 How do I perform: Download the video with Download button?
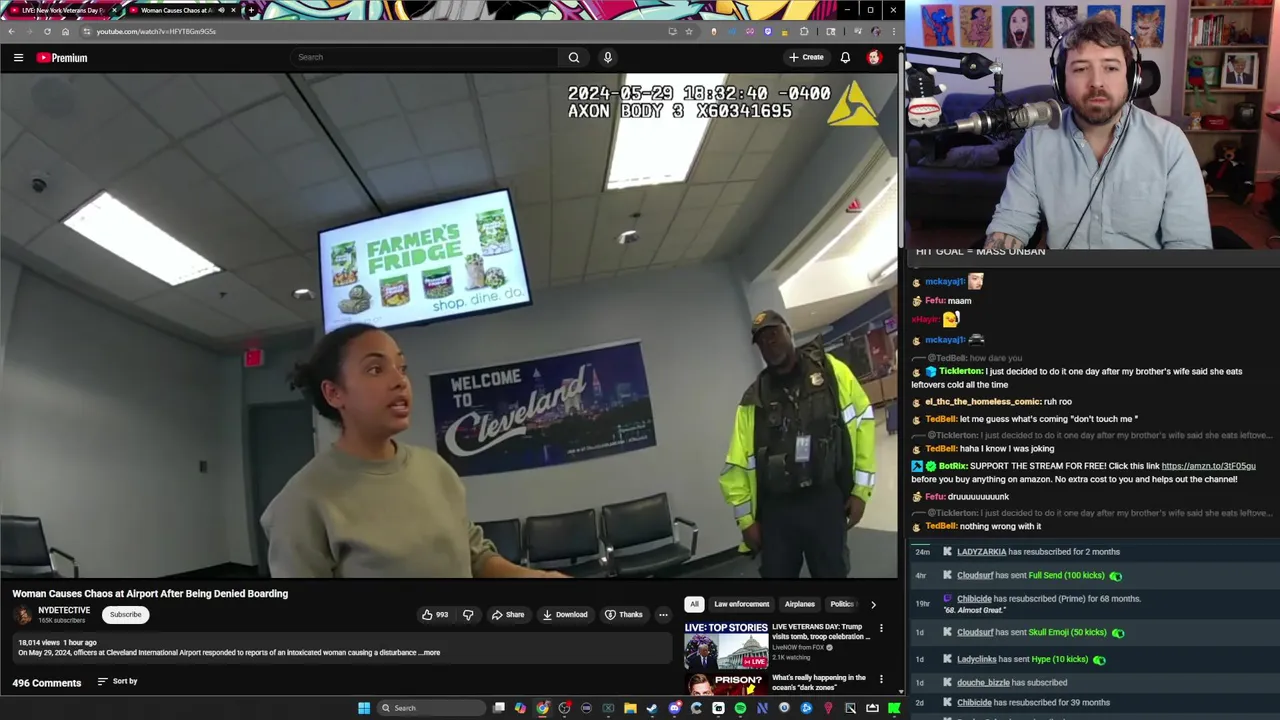point(565,615)
